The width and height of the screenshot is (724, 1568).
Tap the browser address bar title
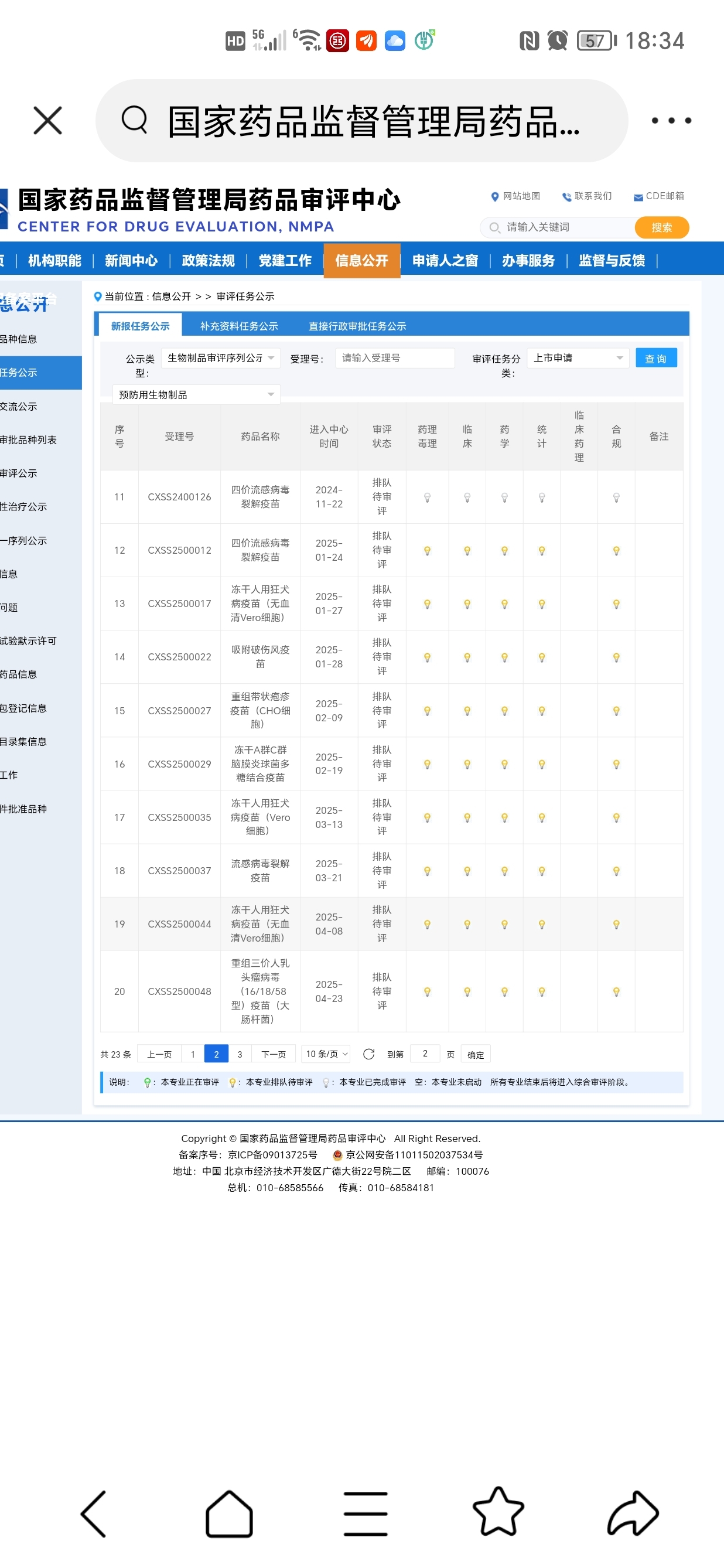374,121
